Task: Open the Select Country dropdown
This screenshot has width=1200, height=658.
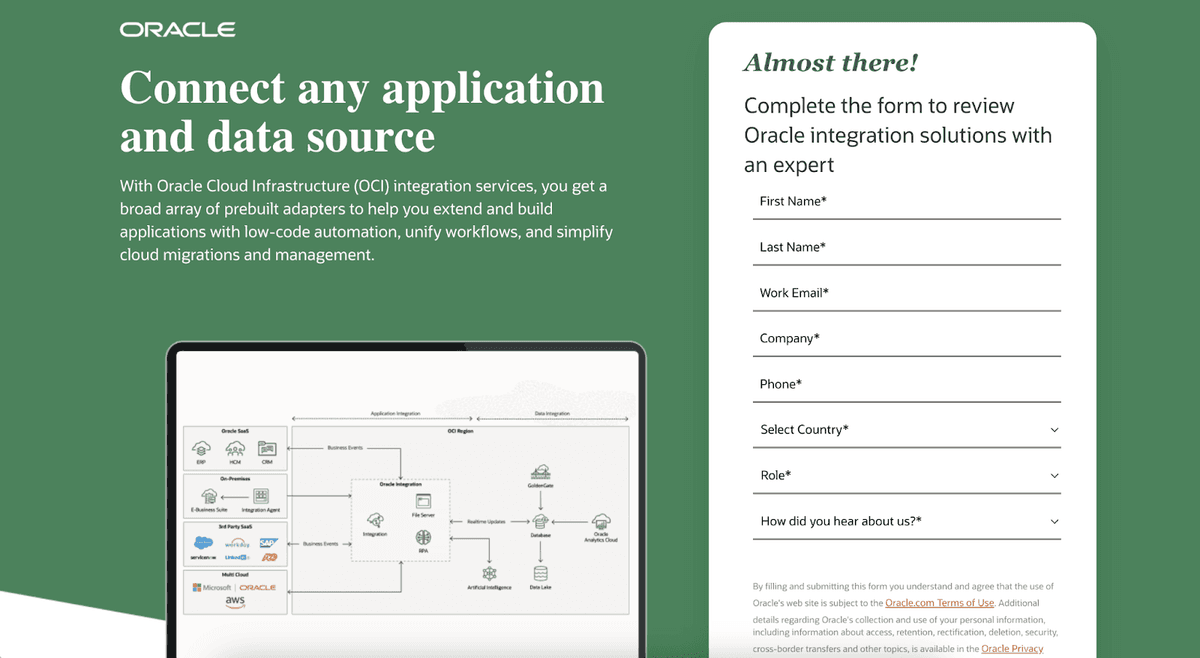Action: pos(906,430)
